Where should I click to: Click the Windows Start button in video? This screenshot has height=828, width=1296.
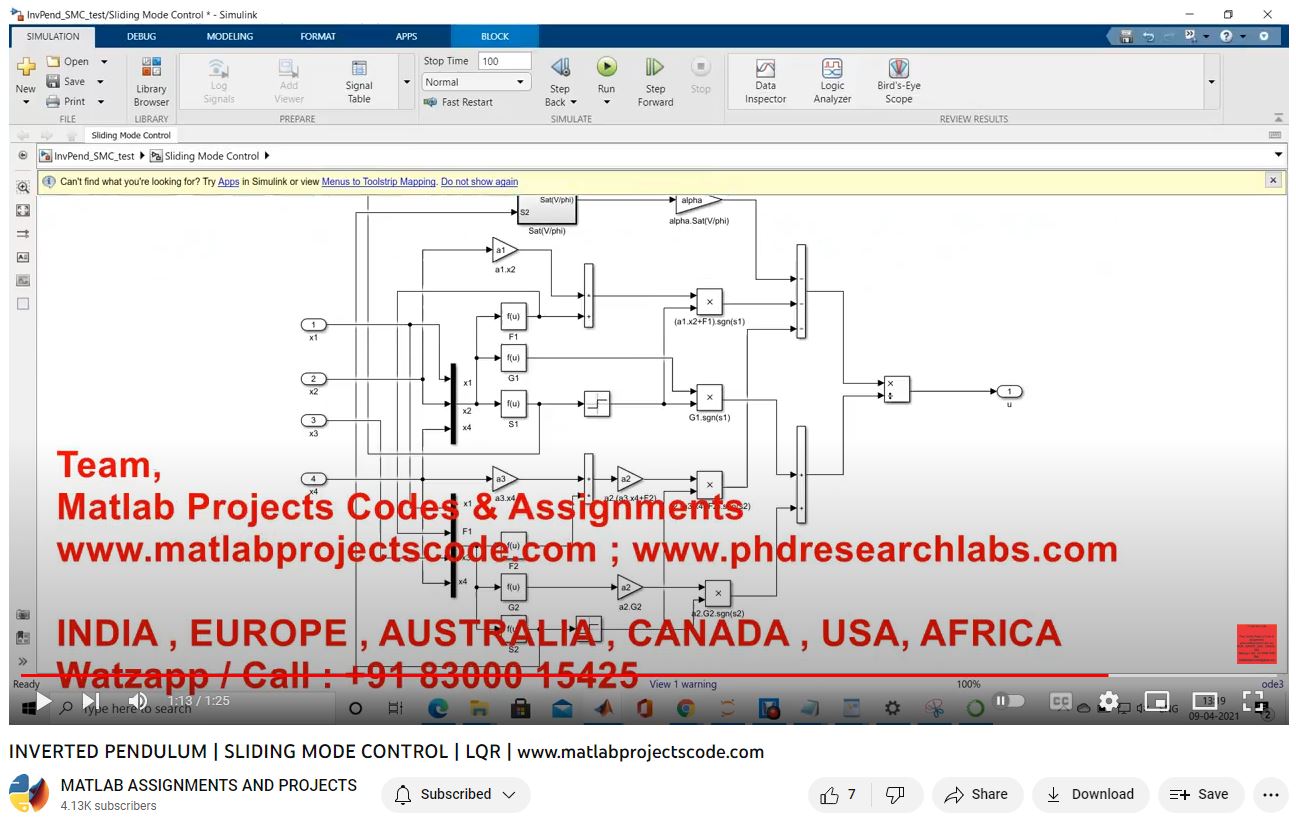tap(28, 708)
